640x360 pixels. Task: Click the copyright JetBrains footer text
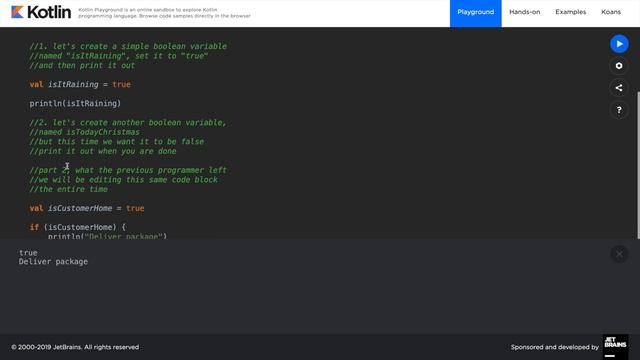[75, 347]
